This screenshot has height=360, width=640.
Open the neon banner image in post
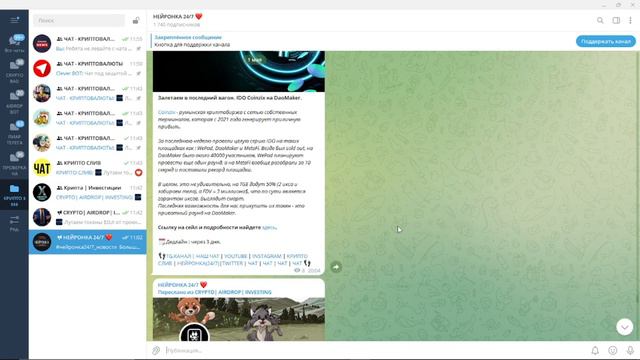[x=239, y=71]
